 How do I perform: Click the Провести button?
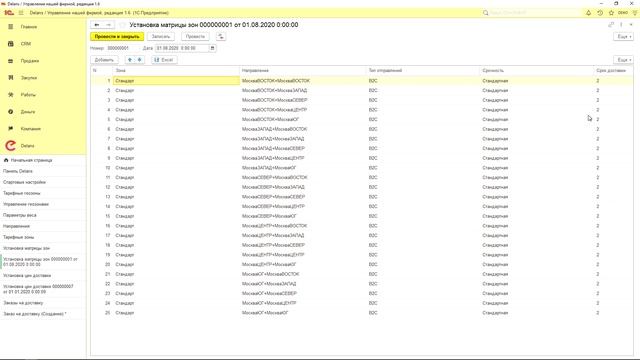point(195,37)
